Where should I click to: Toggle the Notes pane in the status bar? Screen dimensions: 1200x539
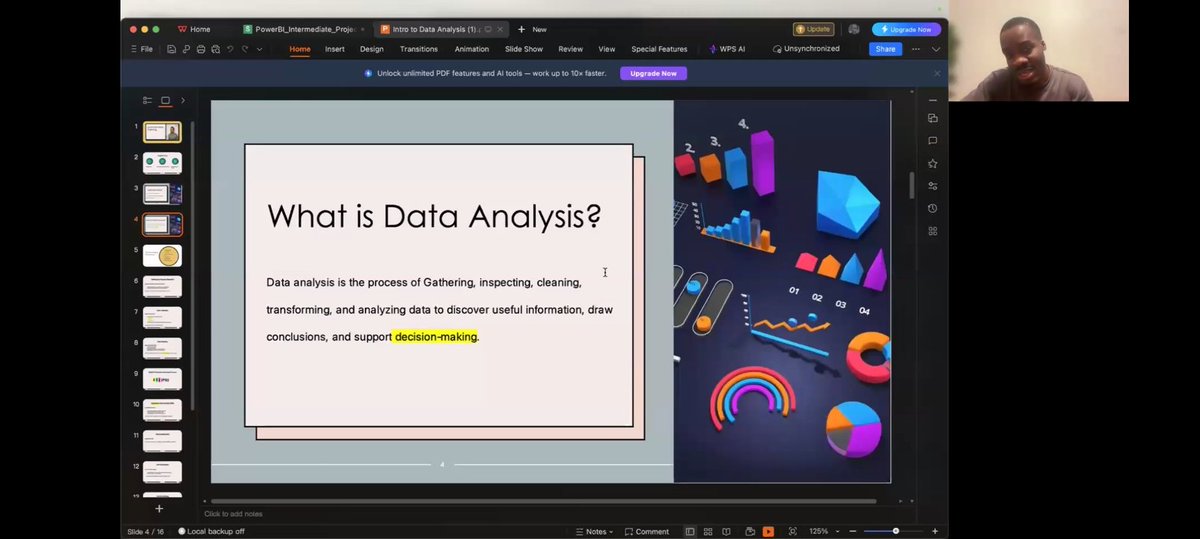[x=596, y=531]
